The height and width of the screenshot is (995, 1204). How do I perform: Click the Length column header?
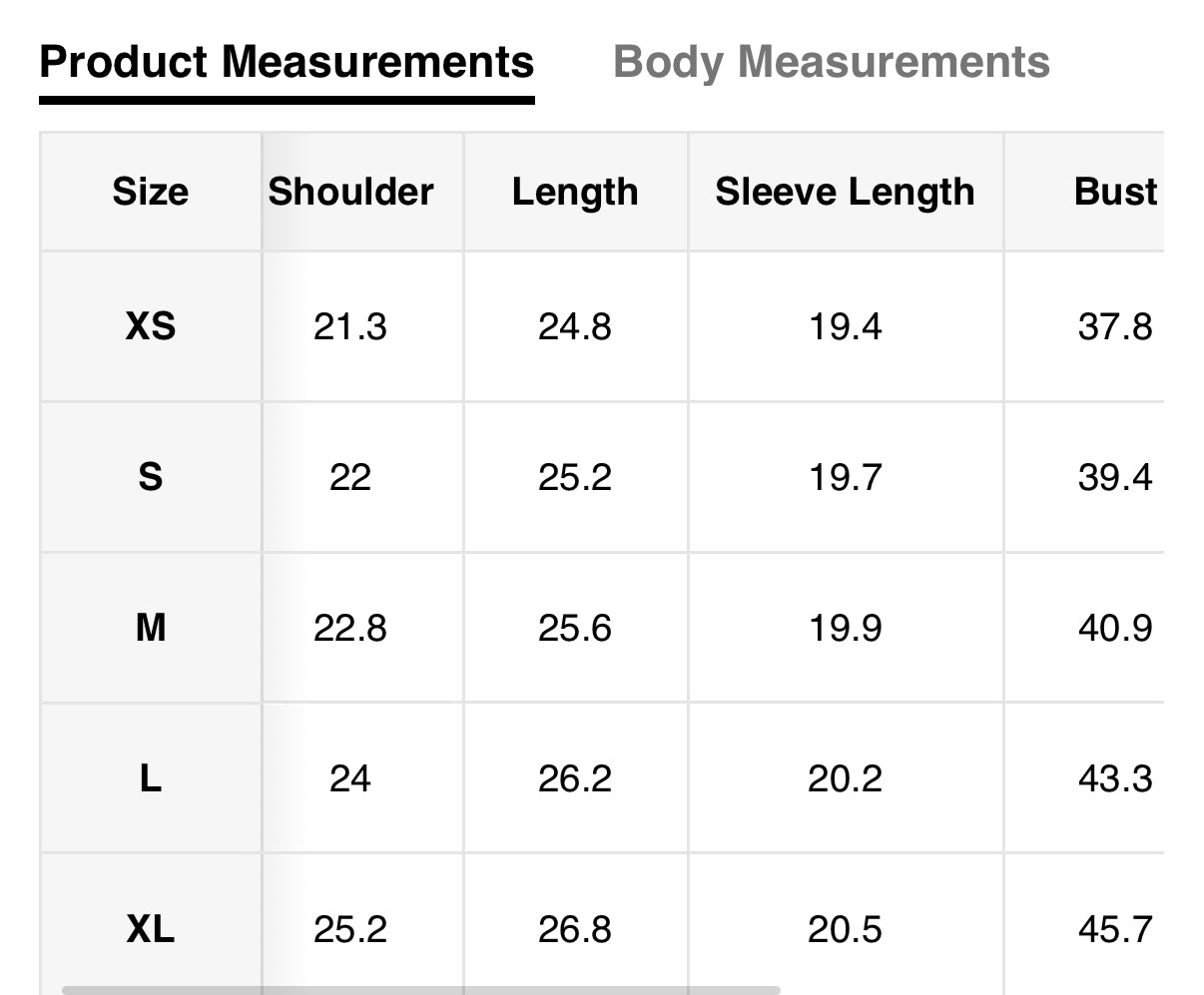click(575, 192)
